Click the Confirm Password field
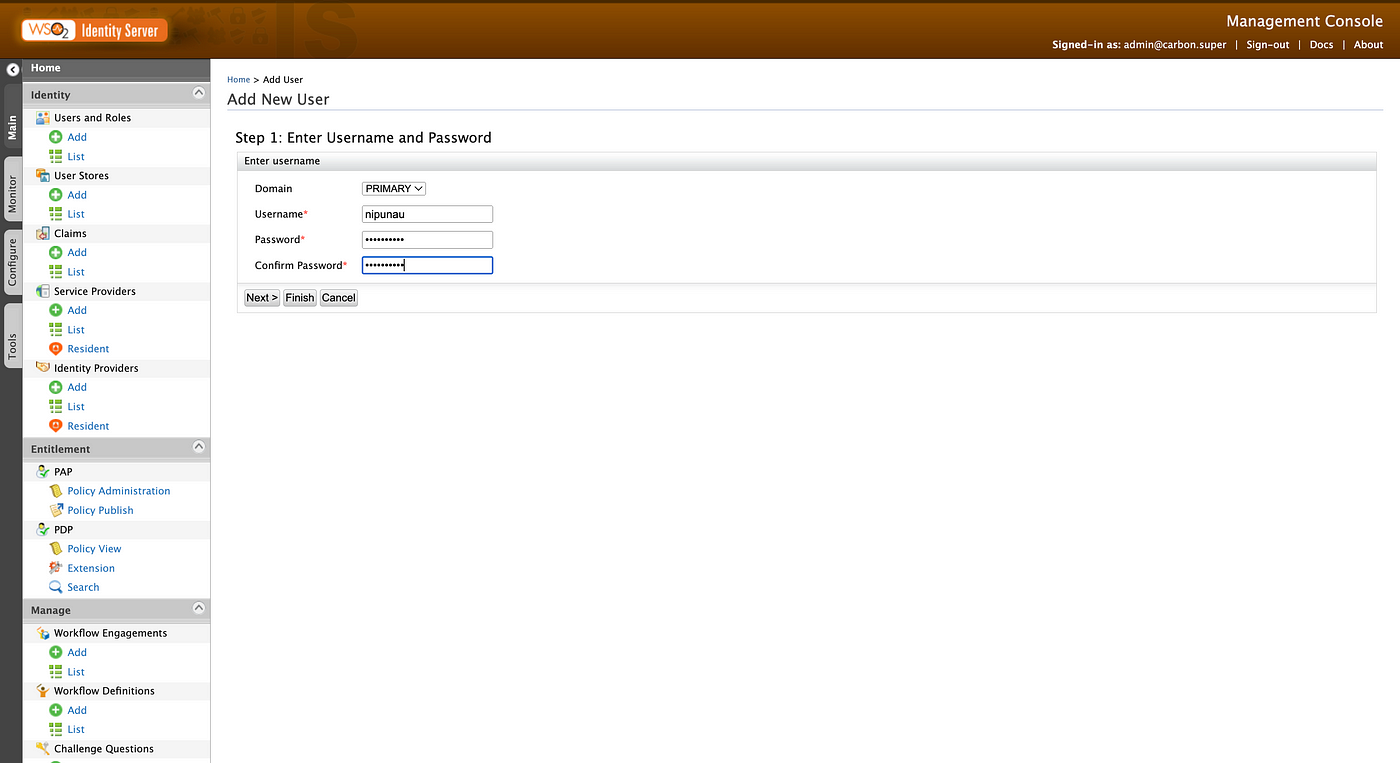Screen dimensions: 1400x763 427,265
